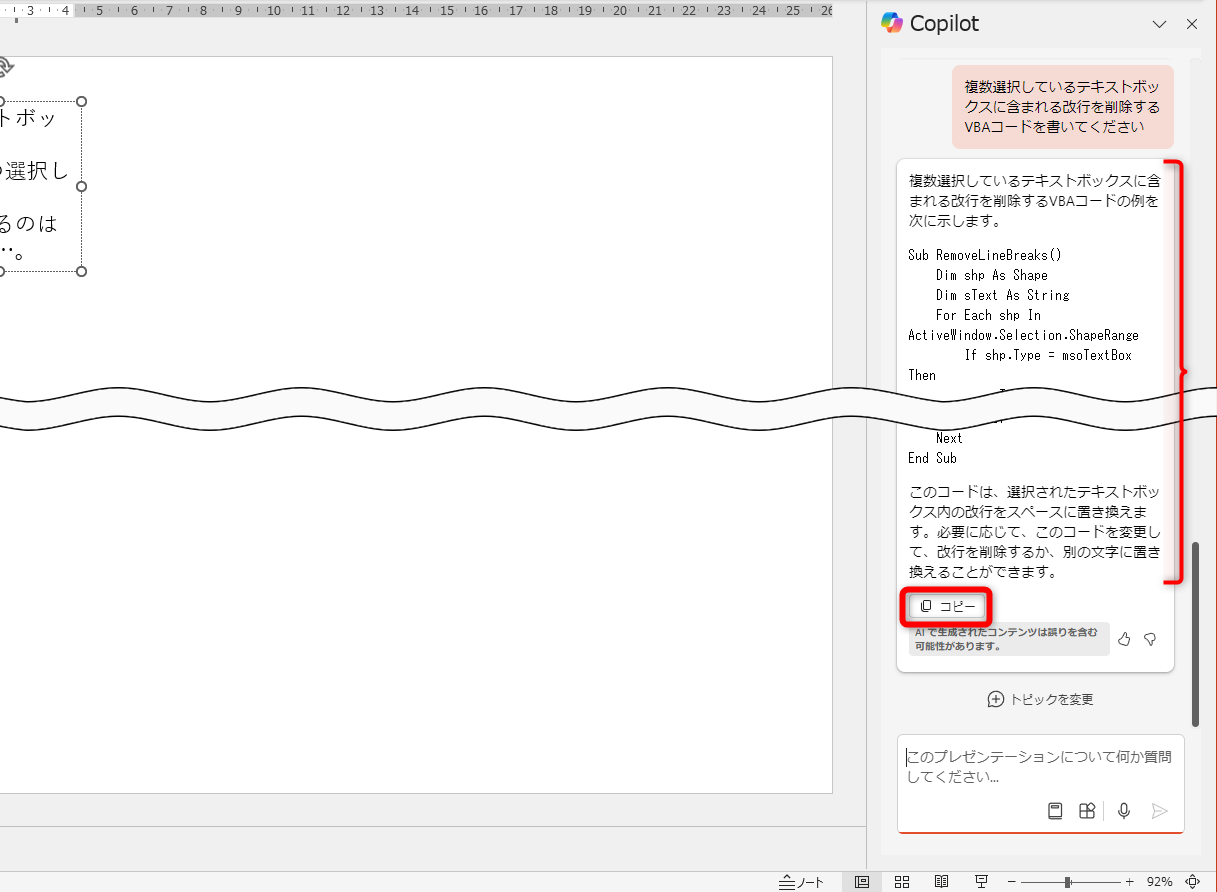Viewport: 1217px width, 892px height.
Task: Start the slide show from status bar
Action: [981, 881]
